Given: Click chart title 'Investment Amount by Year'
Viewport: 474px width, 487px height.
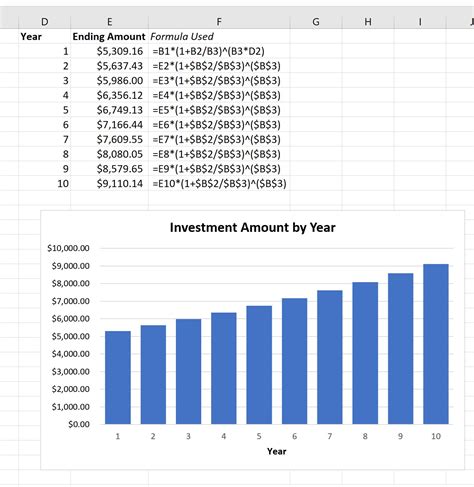Looking at the screenshot, I should pos(253,227).
